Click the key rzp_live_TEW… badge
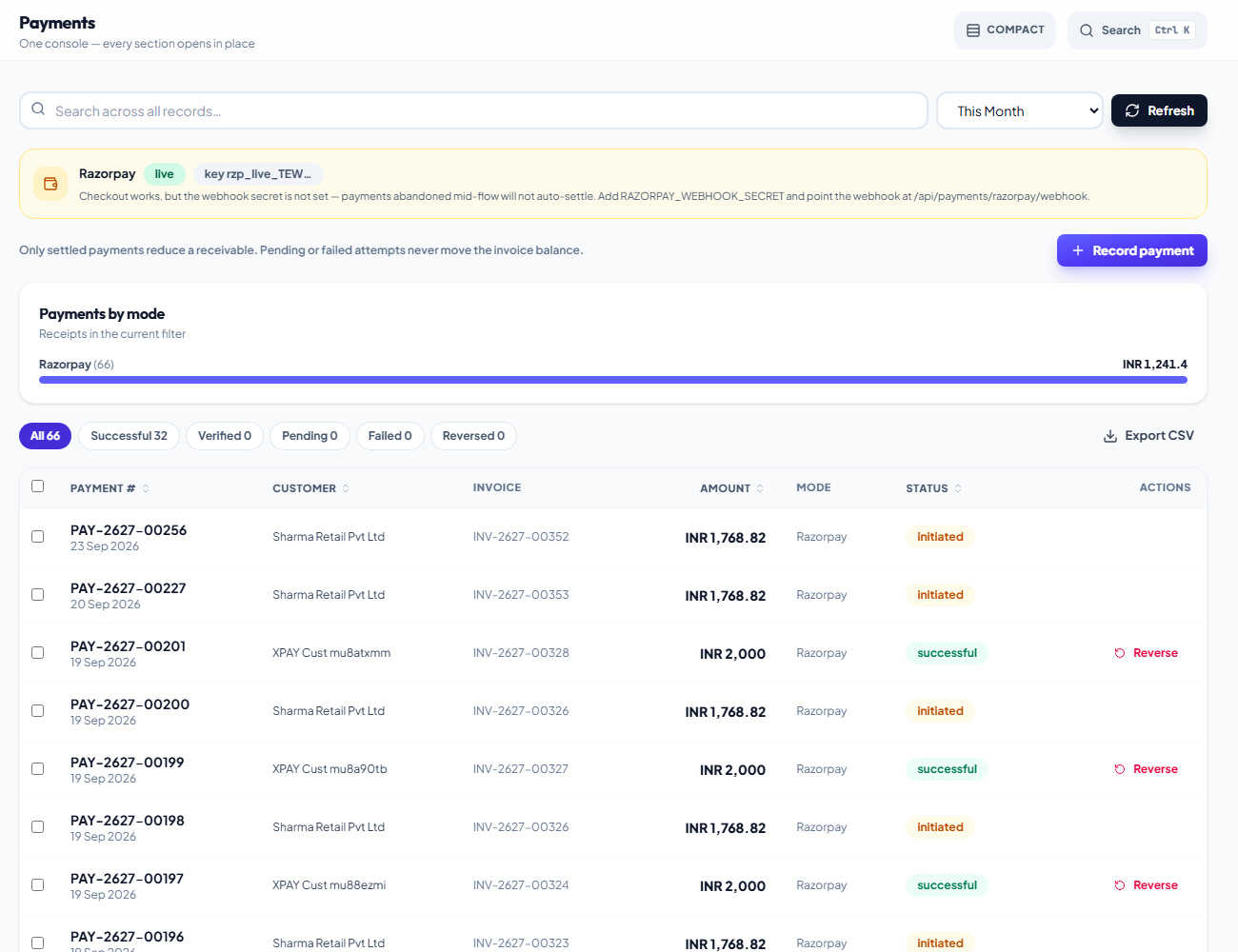Image resolution: width=1238 pixels, height=952 pixels. [x=258, y=174]
